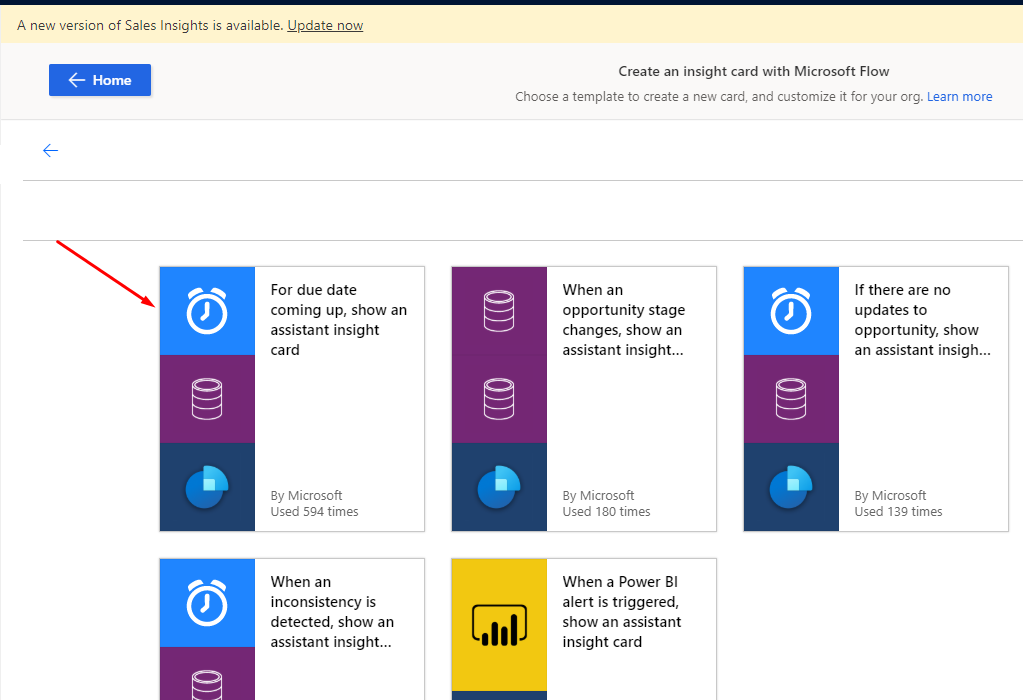Select the alarm clock icon on the due date template
Viewport: 1023px width, 700px height.
(x=207, y=311)
